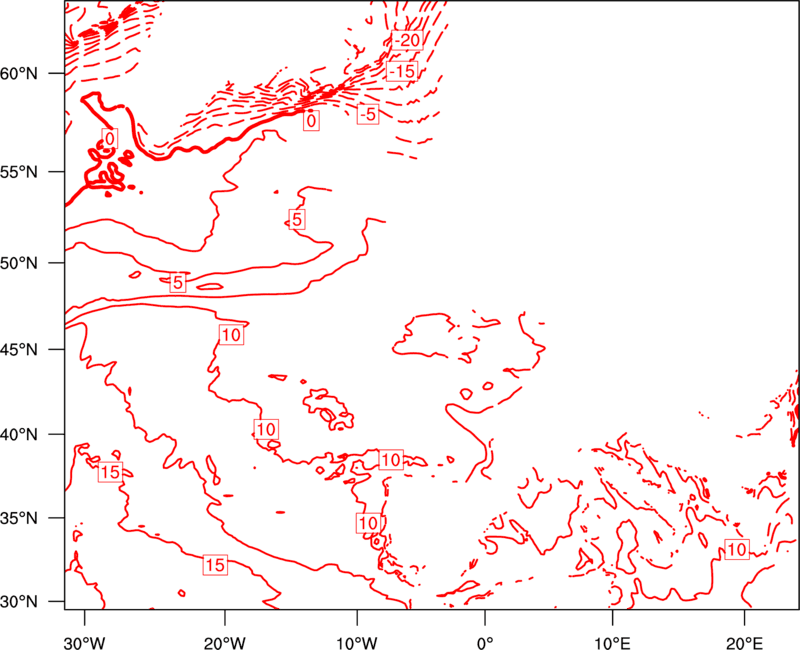Select the 20°E longitude axis label
This screenshot has width=800, height=650.
point(744,642)
